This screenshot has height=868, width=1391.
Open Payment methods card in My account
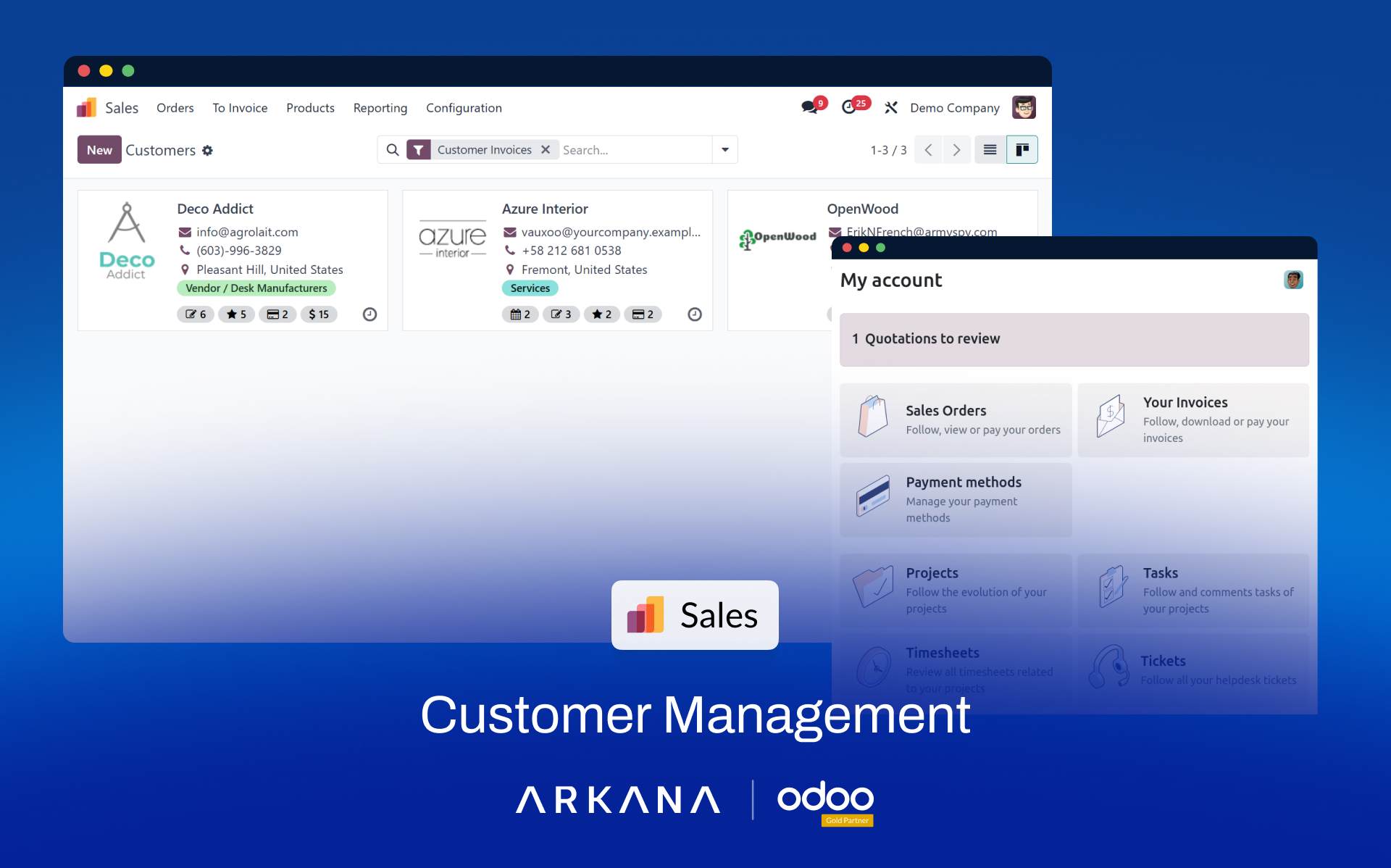click(956, 500)
